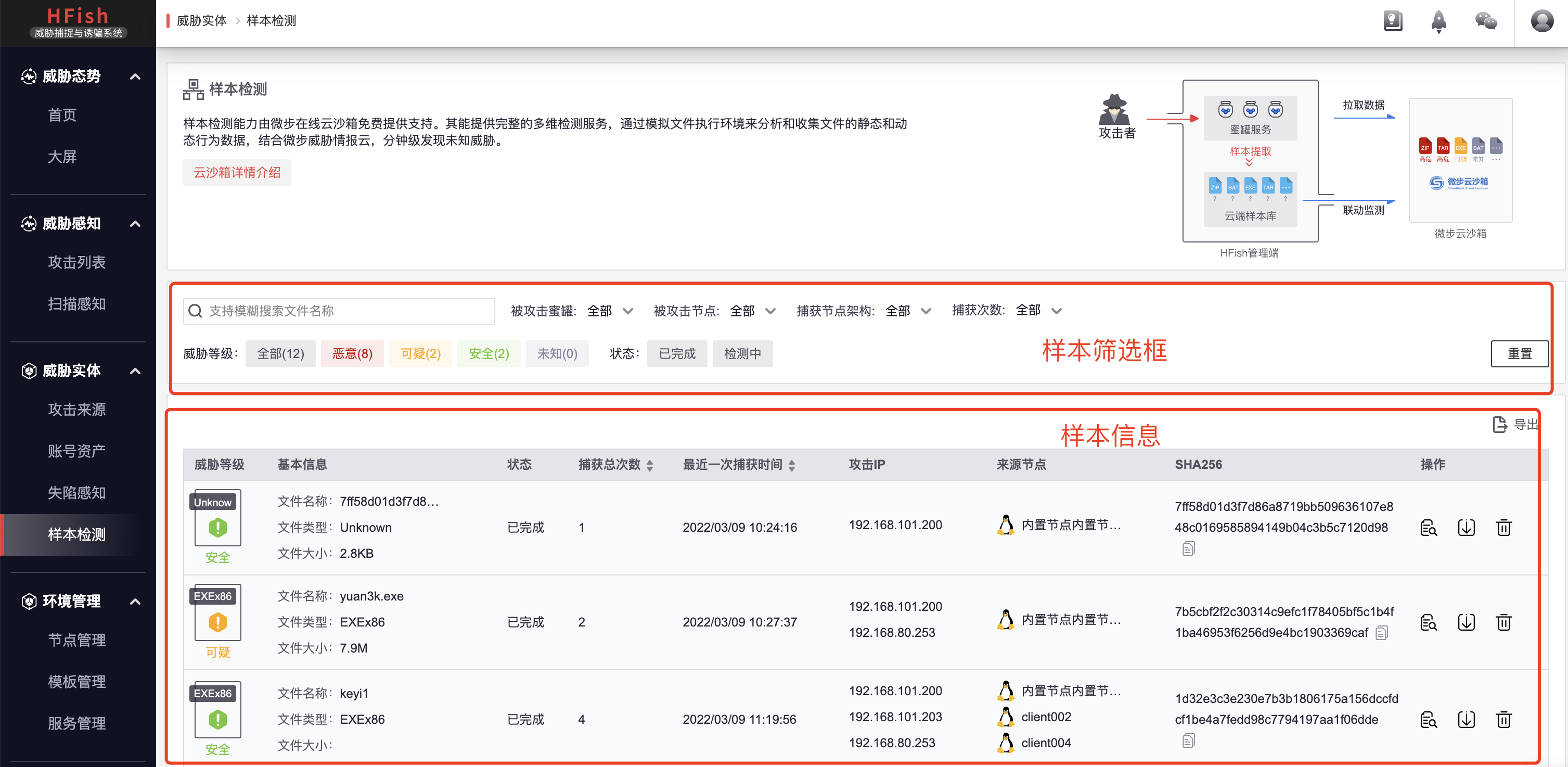Open the WeChat icon in header
The width and height of the screenshot is (1568, 767).
point(1485,22)
